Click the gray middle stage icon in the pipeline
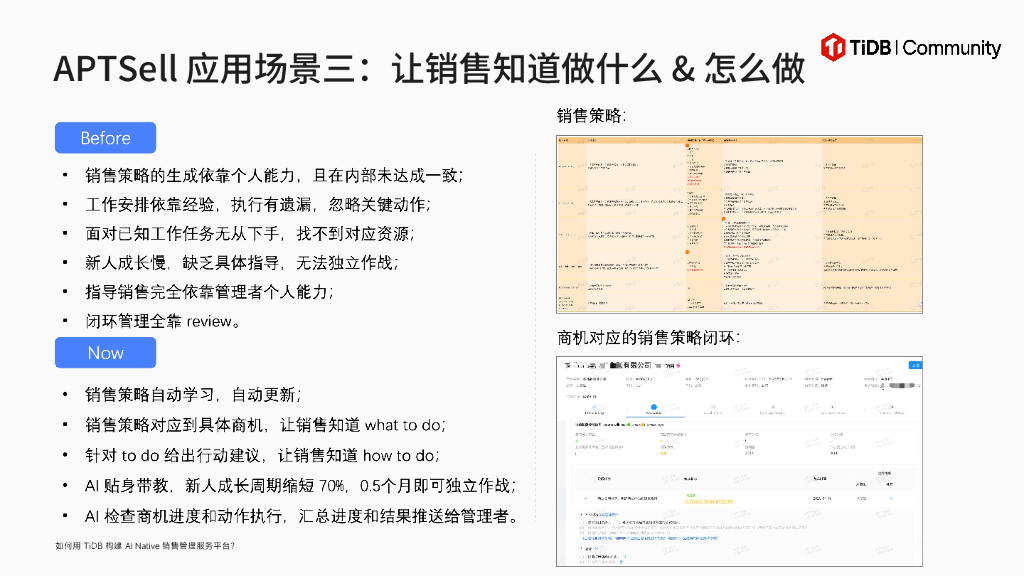1024x576 pixels. pyautogui.click(x=712, y=408)
